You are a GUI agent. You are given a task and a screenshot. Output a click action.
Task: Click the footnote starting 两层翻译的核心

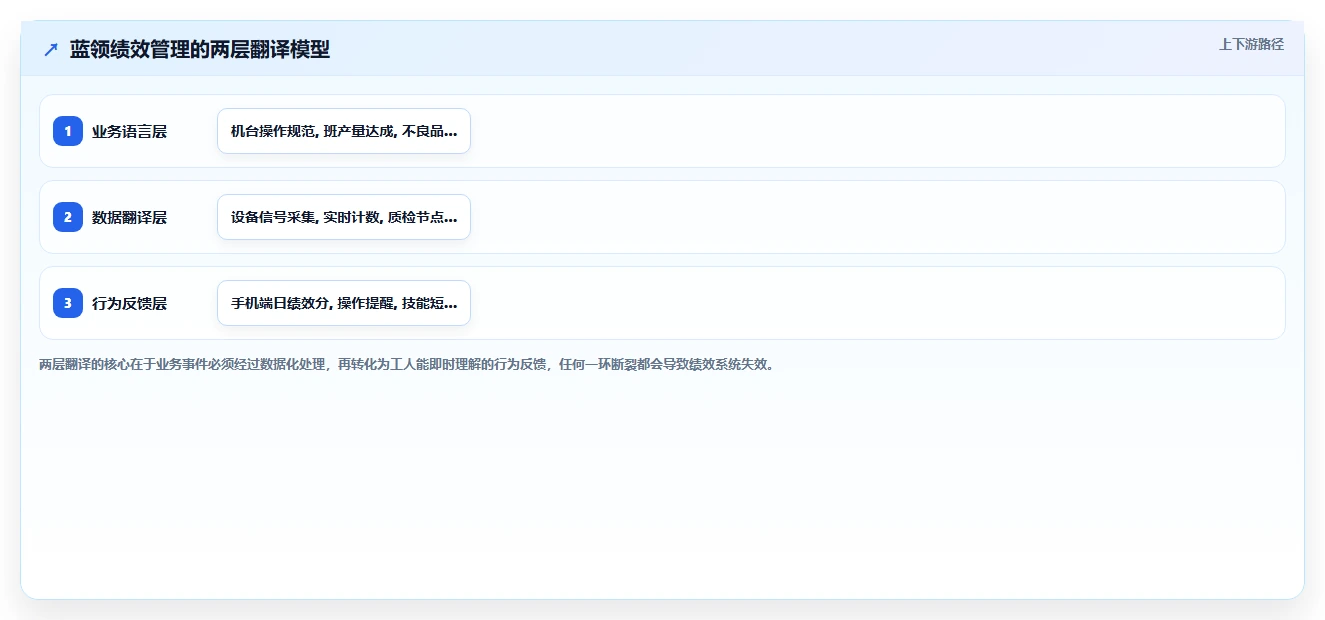click(x=407, y=364)
